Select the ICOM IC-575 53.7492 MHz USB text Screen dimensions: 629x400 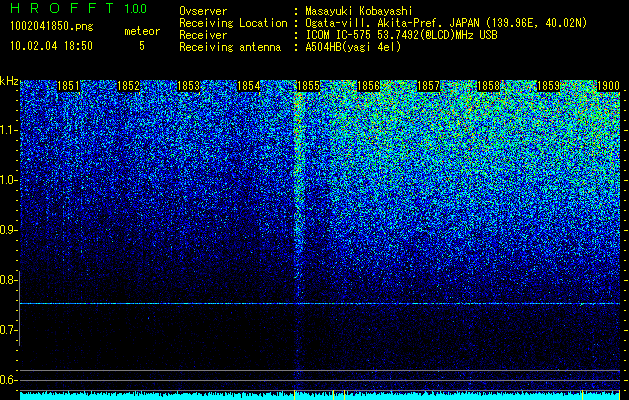tap(401, 35)
